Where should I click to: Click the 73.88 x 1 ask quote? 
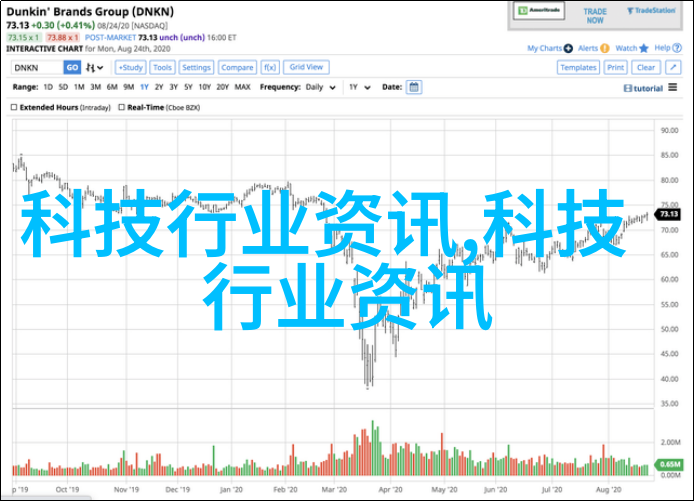pyautogui.click(x=62, y=38)
